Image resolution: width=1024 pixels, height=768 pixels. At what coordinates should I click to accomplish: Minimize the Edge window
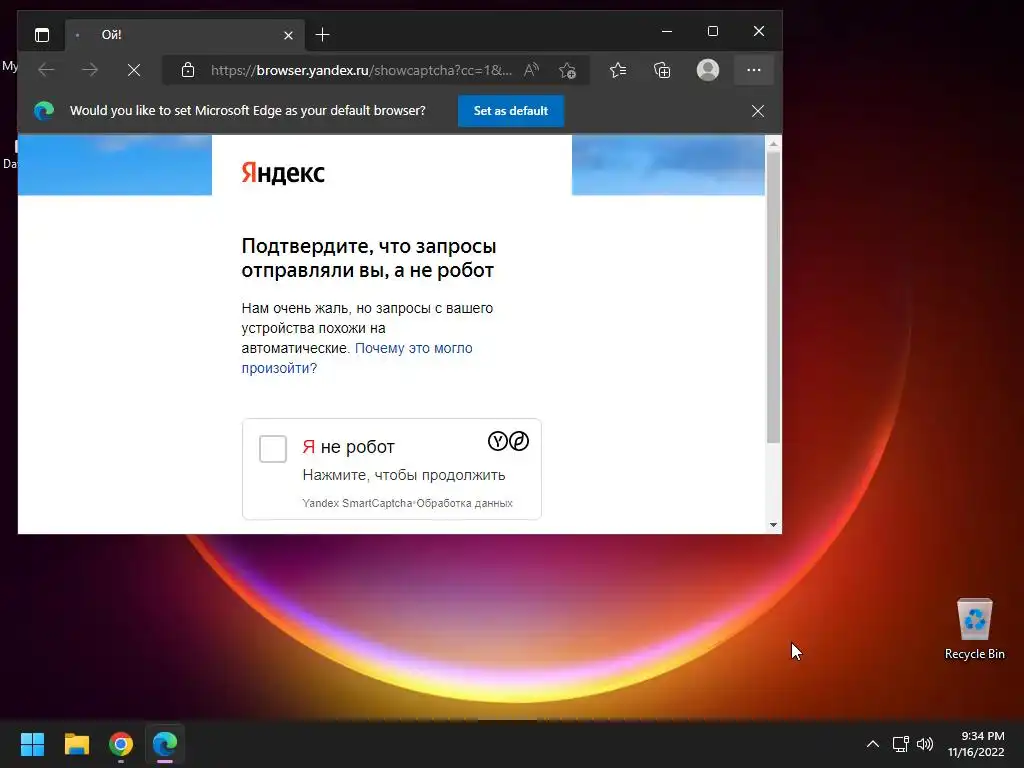click(667, 31)
